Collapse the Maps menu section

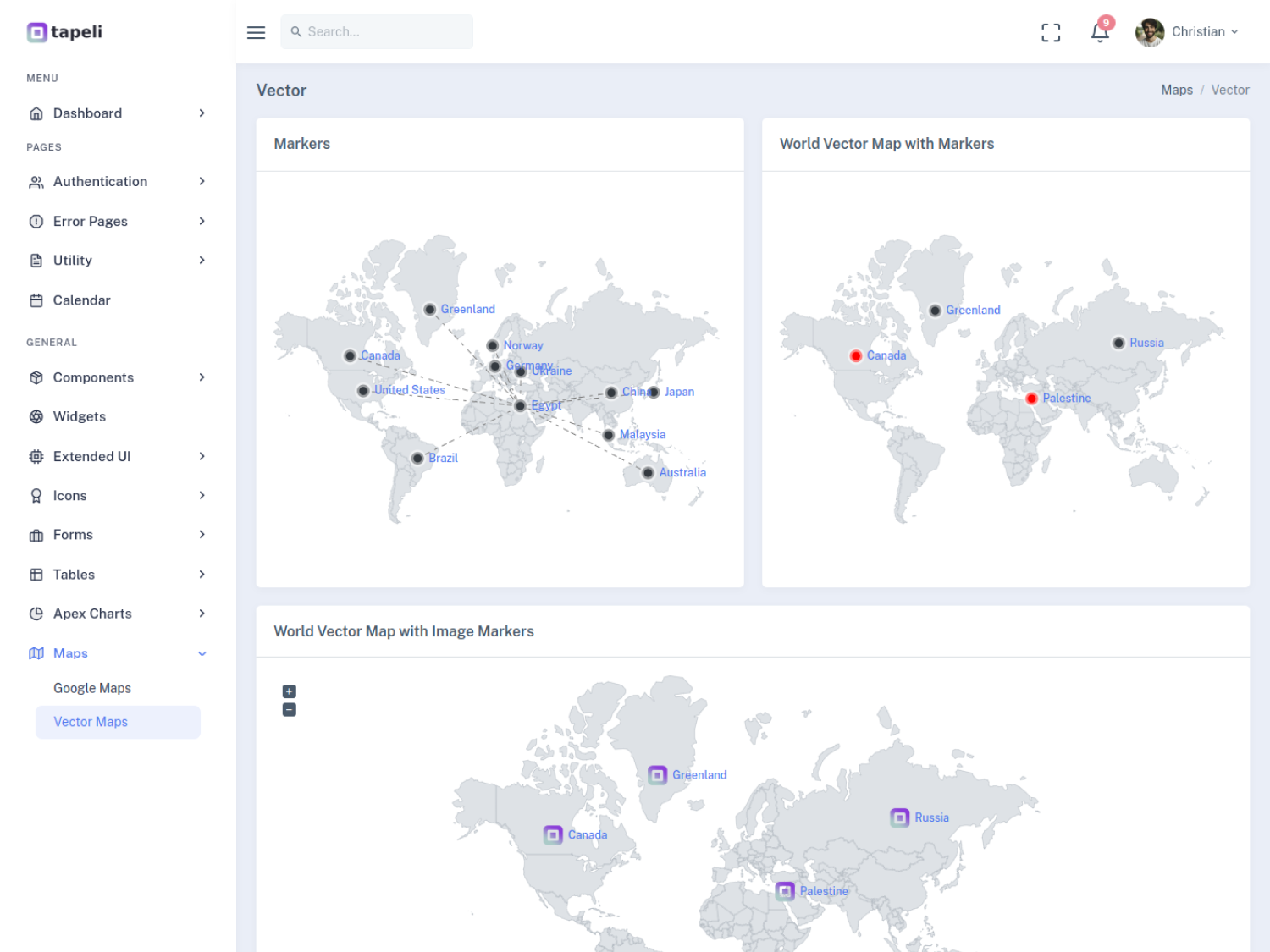(x=202, y=653)
